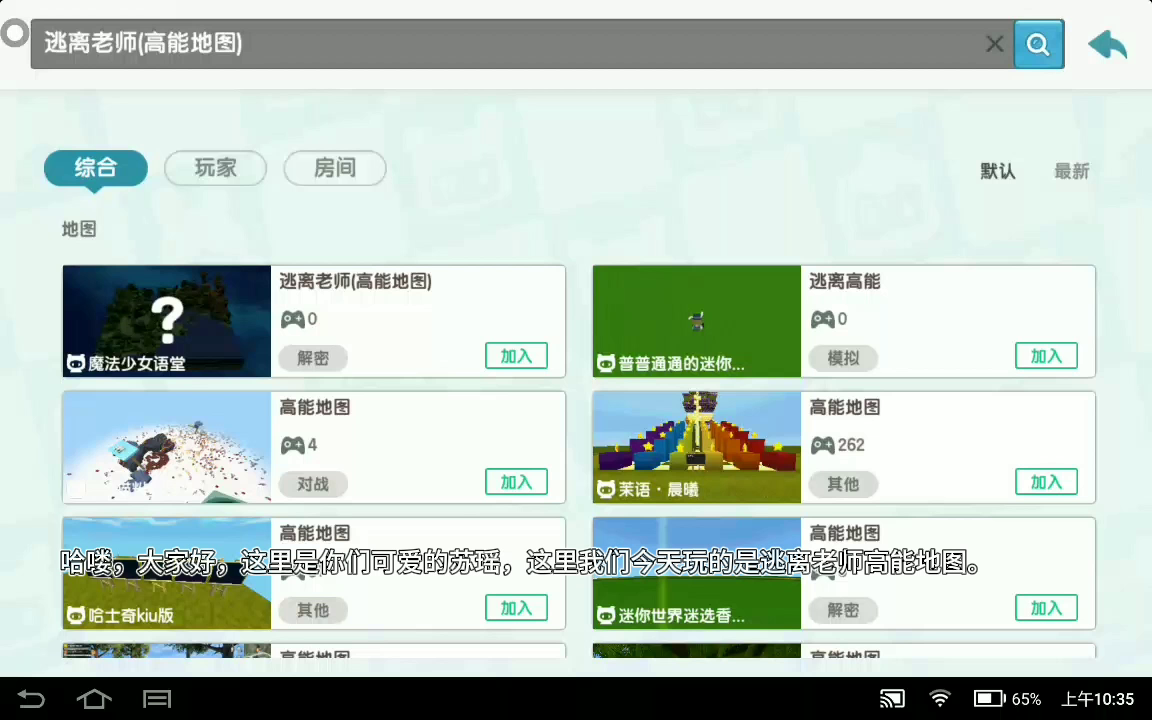
Task: Tap the blue back arrow icon
Action: 1107,45
